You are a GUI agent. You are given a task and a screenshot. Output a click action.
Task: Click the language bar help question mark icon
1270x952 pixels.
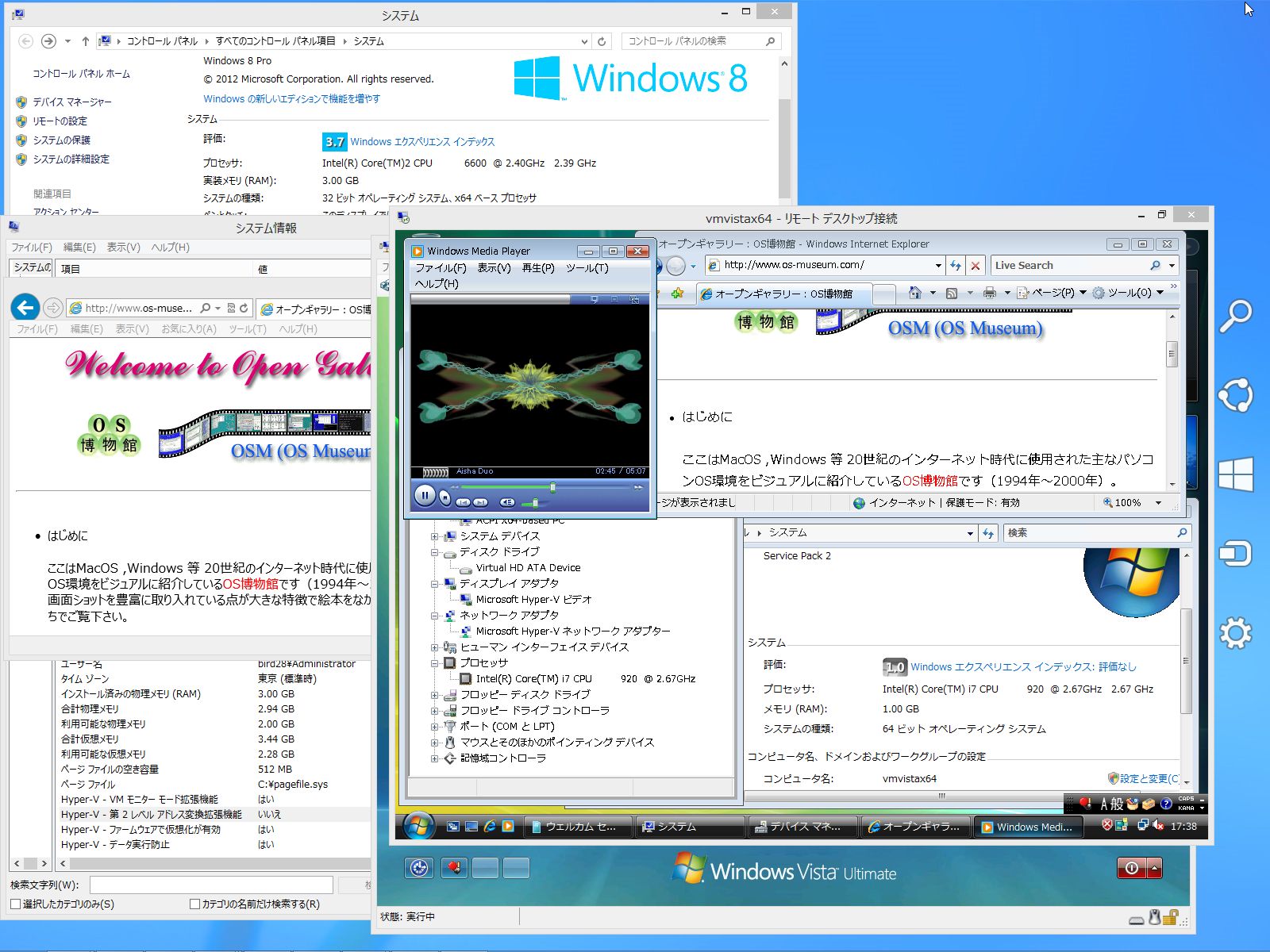(x=1165, y=804)
